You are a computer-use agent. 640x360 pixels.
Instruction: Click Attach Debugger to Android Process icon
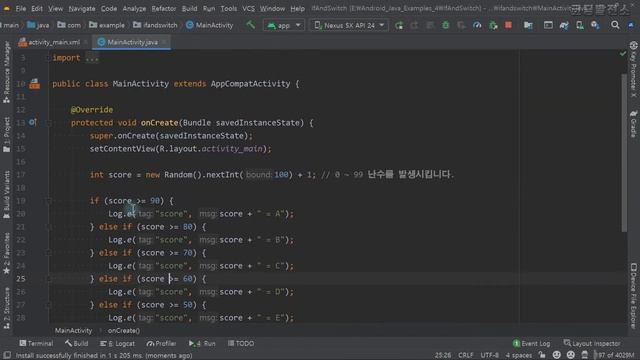493,25
